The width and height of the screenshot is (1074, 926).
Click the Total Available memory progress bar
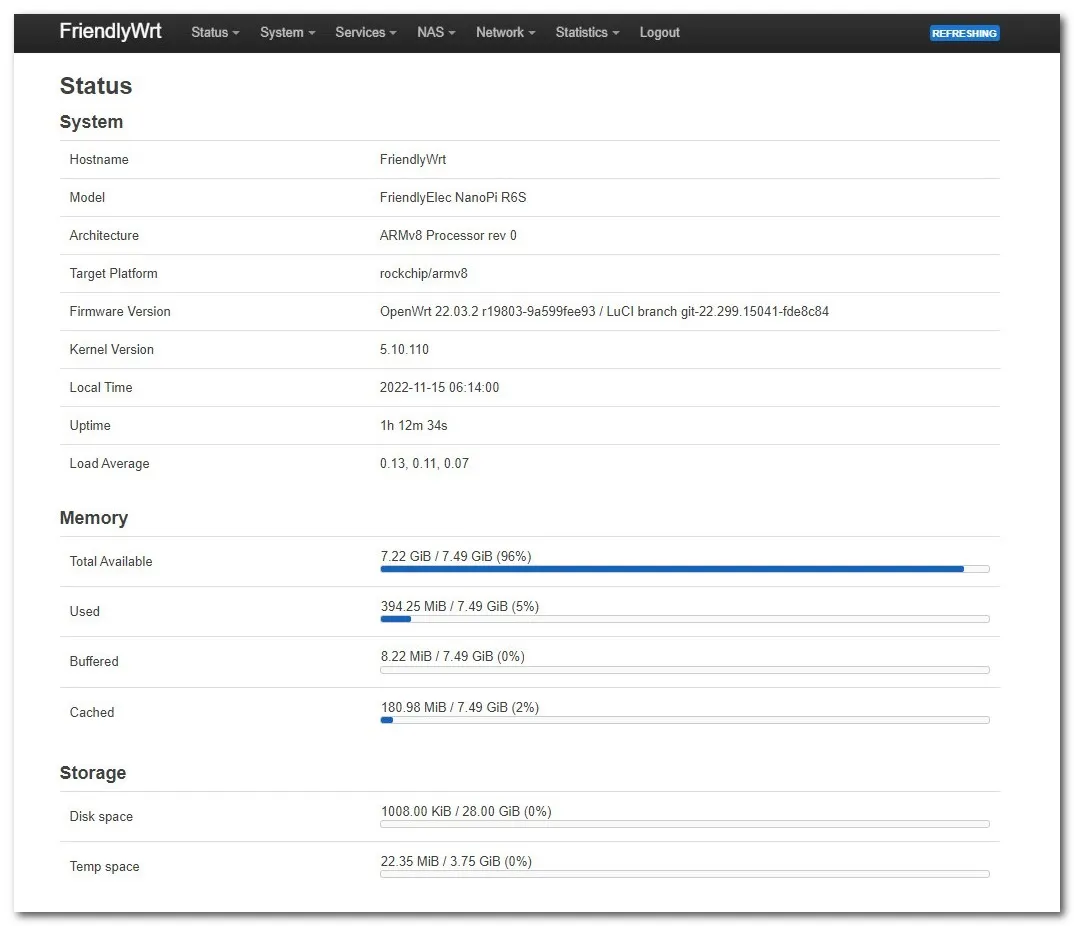click(684, 569)
